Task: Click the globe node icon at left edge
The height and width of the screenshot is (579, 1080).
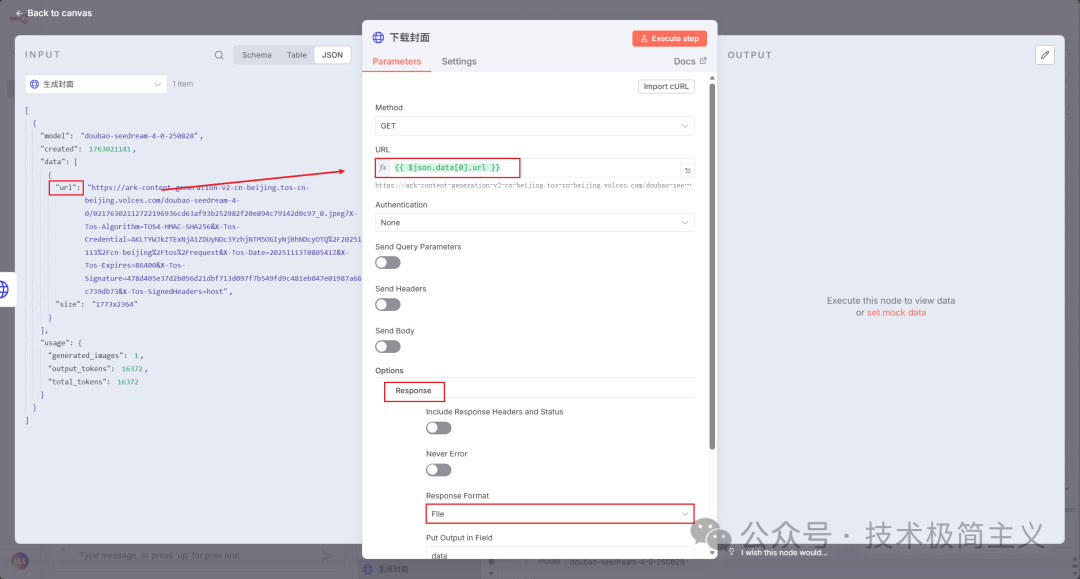Action: tap(4, 289)
